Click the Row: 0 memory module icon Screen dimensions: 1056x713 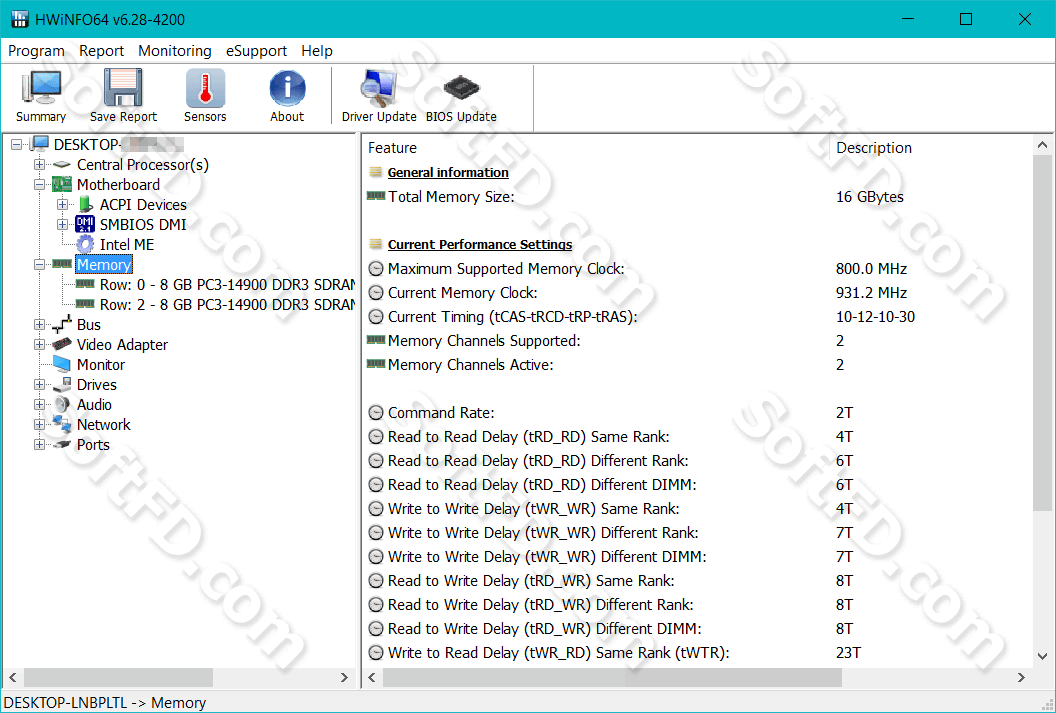point(85,284)
